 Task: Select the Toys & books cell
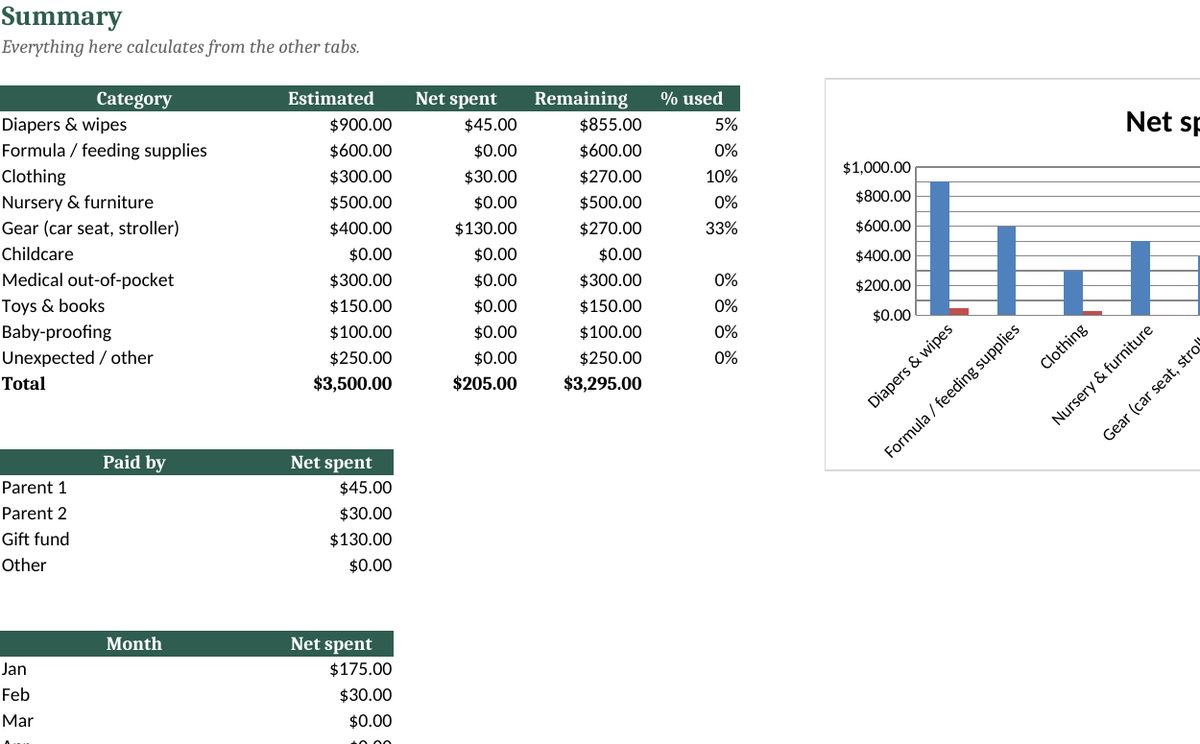(52, 307)
